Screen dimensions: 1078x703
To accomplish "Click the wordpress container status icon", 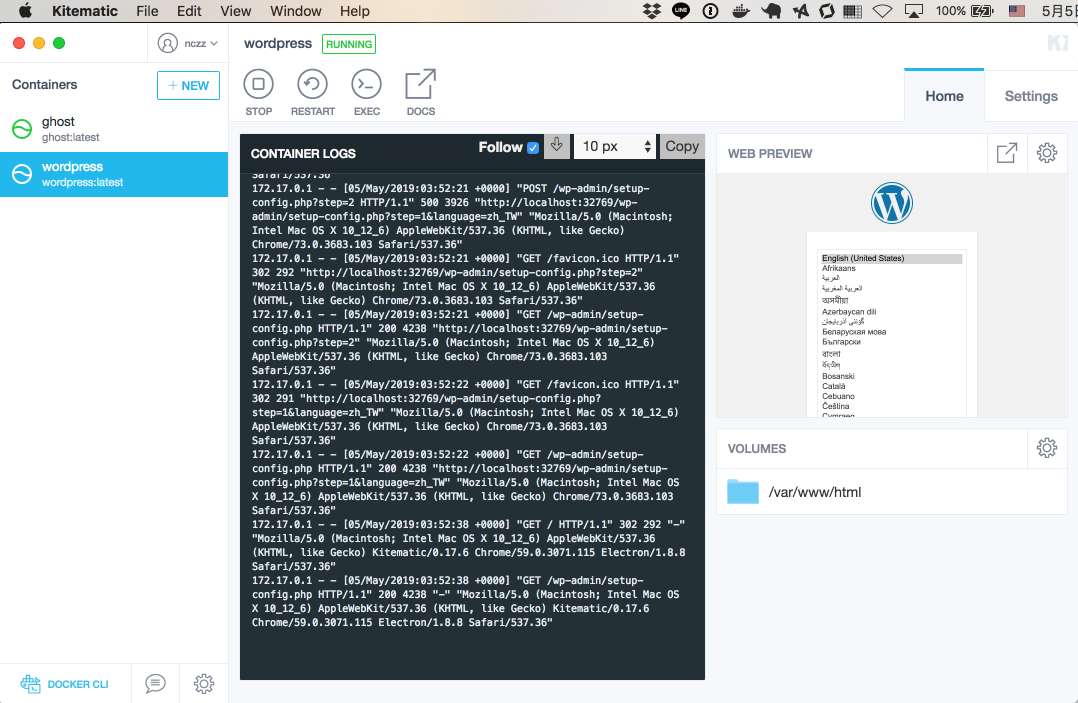I will pos(22,174).
